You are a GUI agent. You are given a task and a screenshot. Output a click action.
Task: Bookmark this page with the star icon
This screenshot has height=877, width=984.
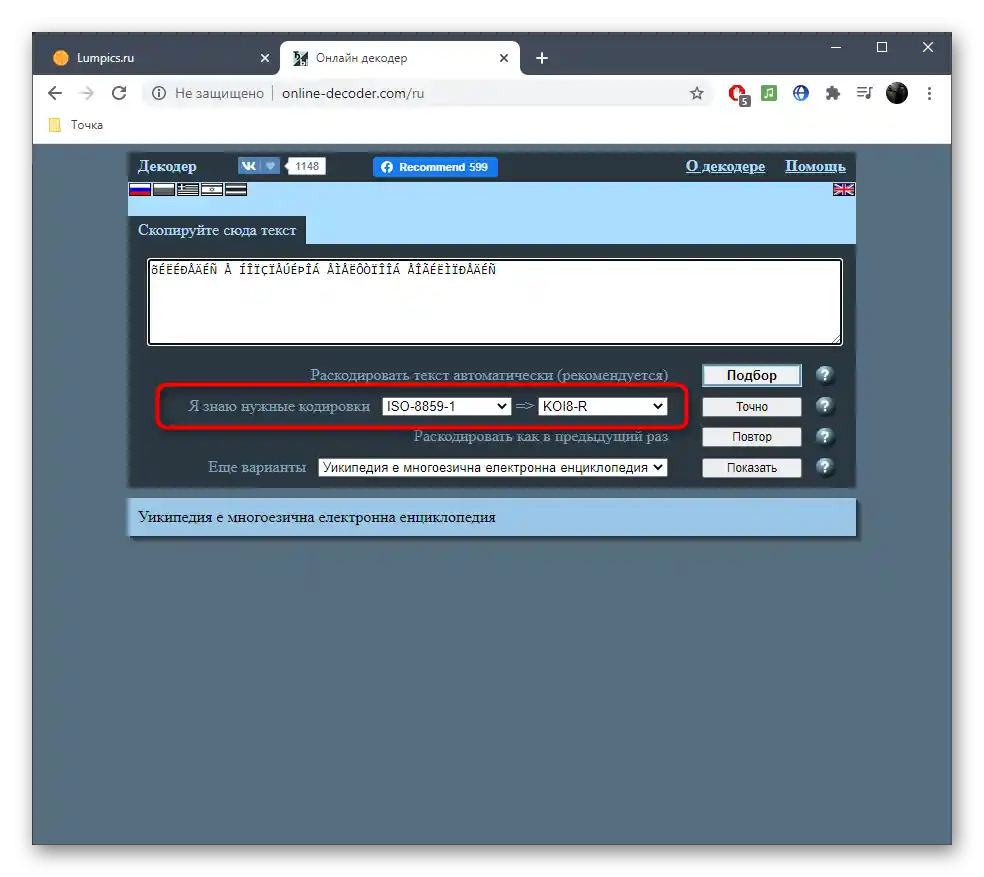[x=697, y=94]
